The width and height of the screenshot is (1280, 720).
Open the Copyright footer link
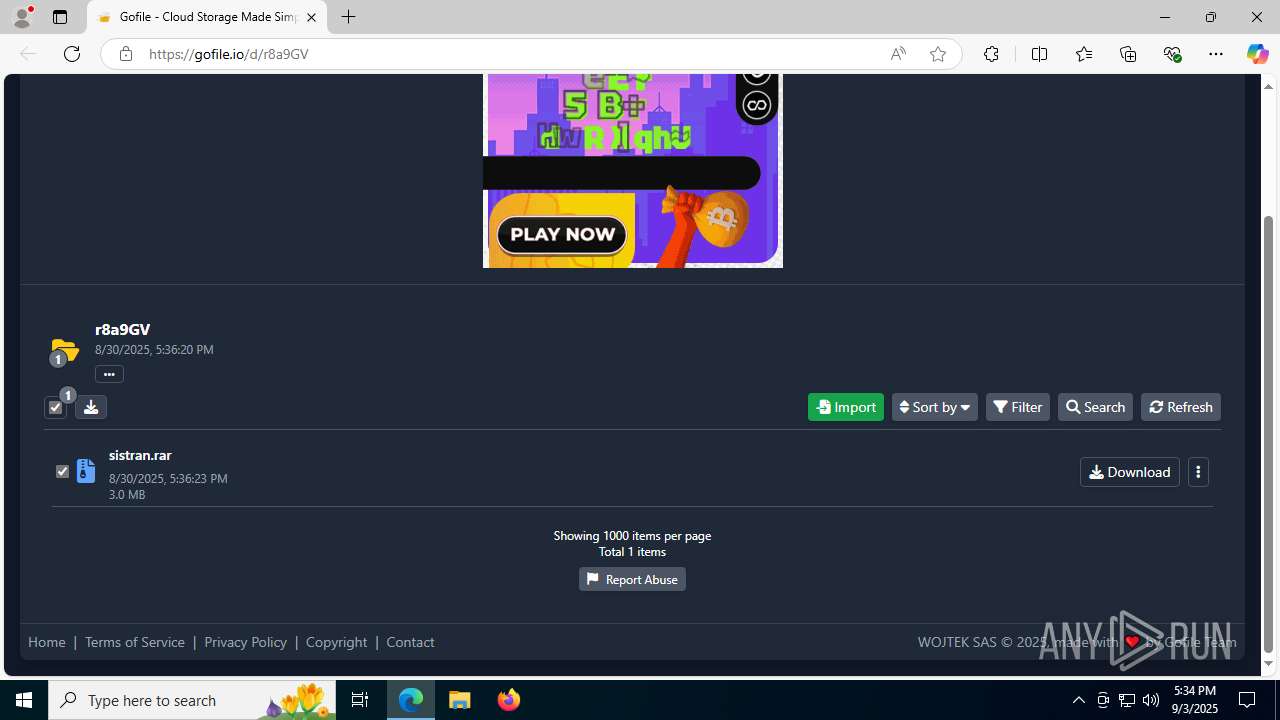click(x=336, y=642)
